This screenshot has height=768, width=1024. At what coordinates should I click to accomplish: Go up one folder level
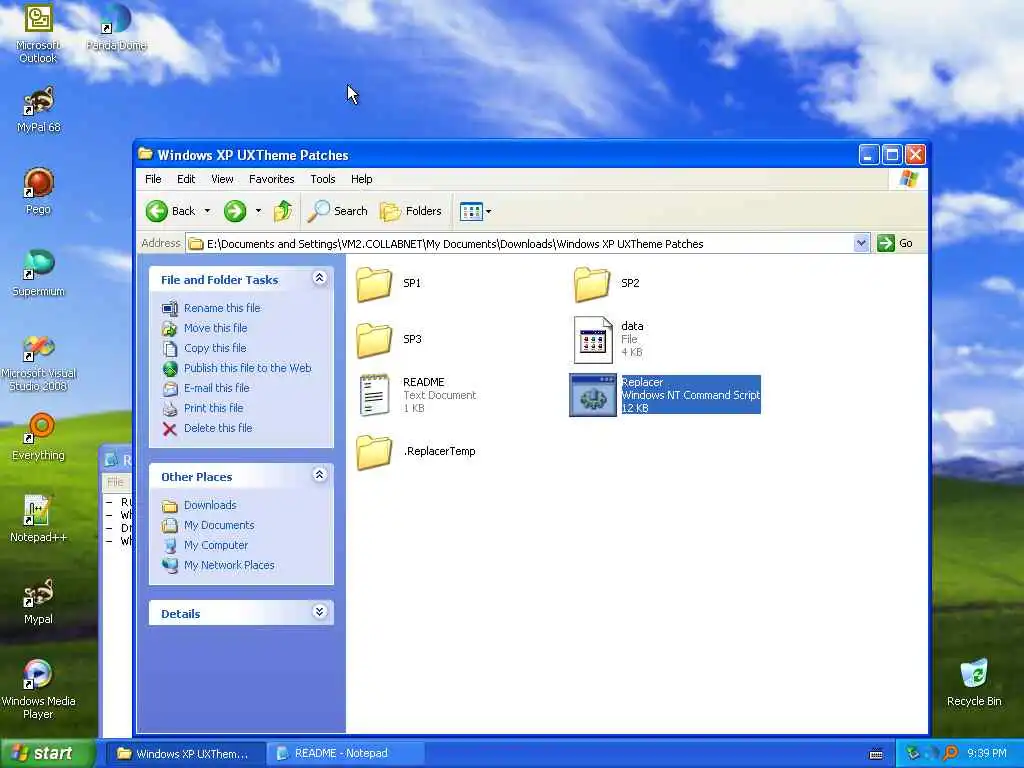(283, 211)
